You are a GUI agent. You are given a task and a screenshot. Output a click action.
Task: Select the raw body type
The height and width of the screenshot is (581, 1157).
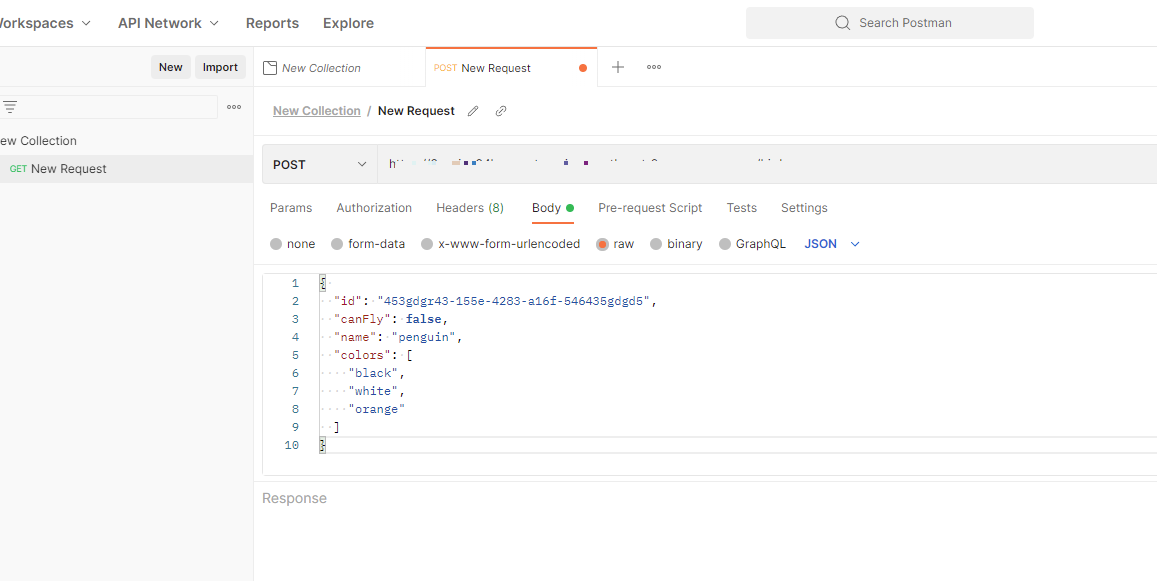coord(602,244)
